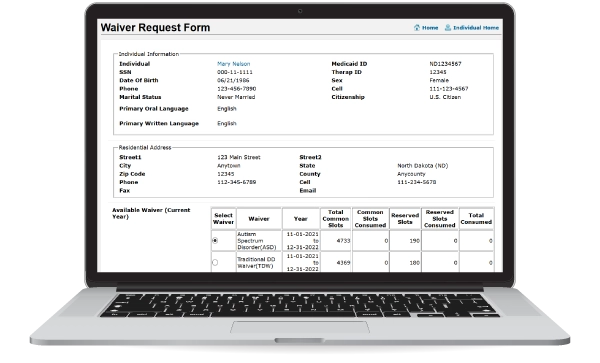The height and width of the screenshot is (363, 600).
Task: Click the date of birth 06/21/1986
Action: (x=233, y=80)
